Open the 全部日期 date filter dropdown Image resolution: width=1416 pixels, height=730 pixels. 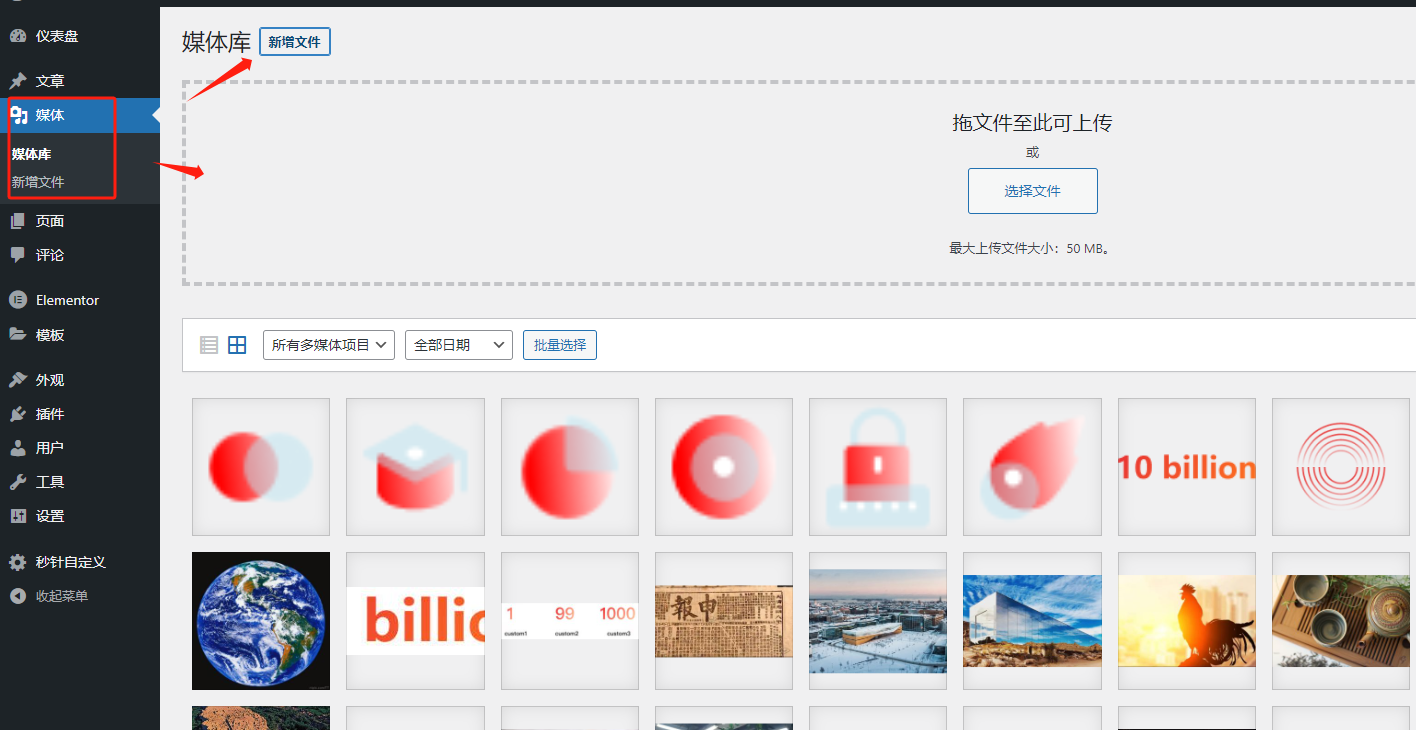click(459, 345)
